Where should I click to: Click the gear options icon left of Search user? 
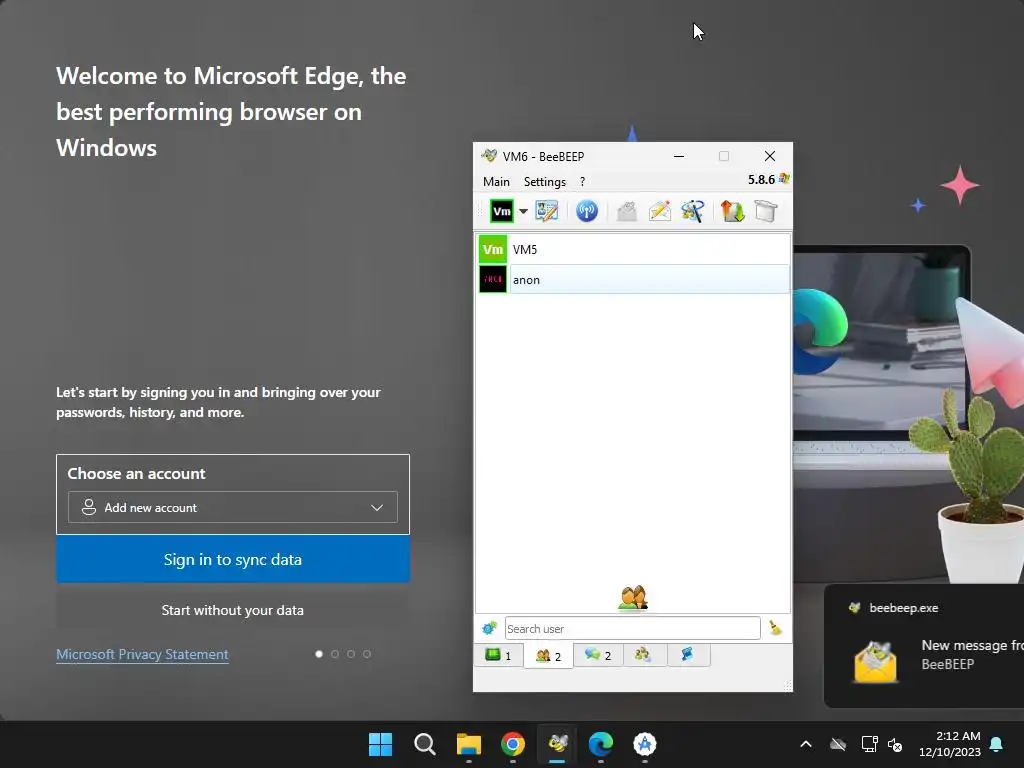pos(489,628)
